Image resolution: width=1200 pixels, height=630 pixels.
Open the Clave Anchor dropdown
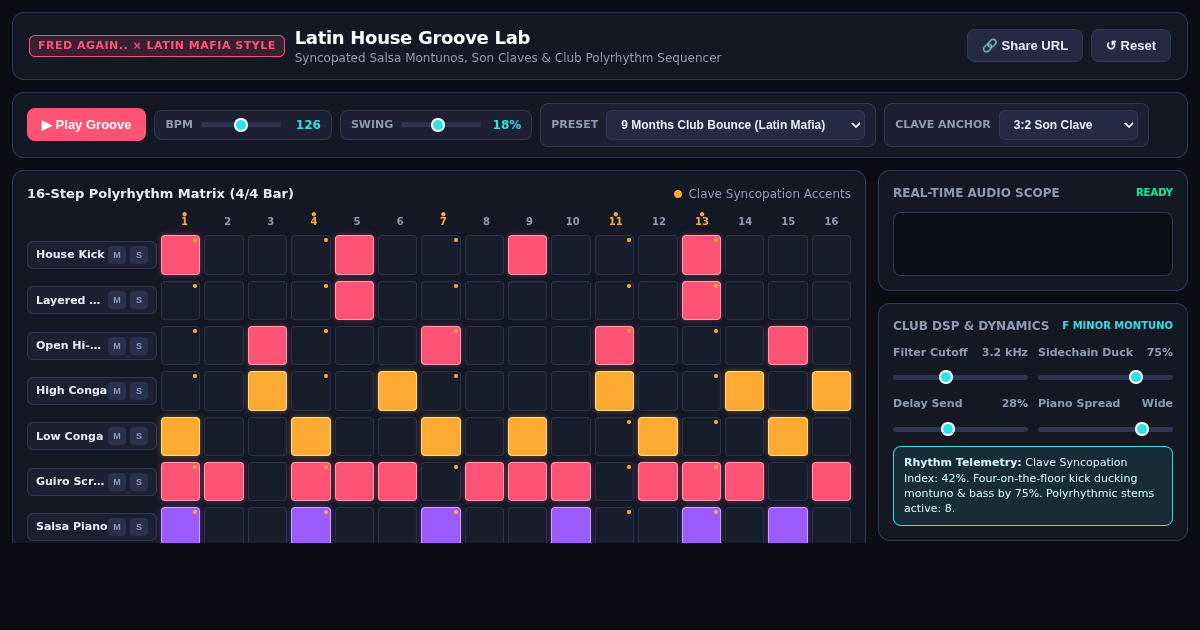pos(1068,125)
